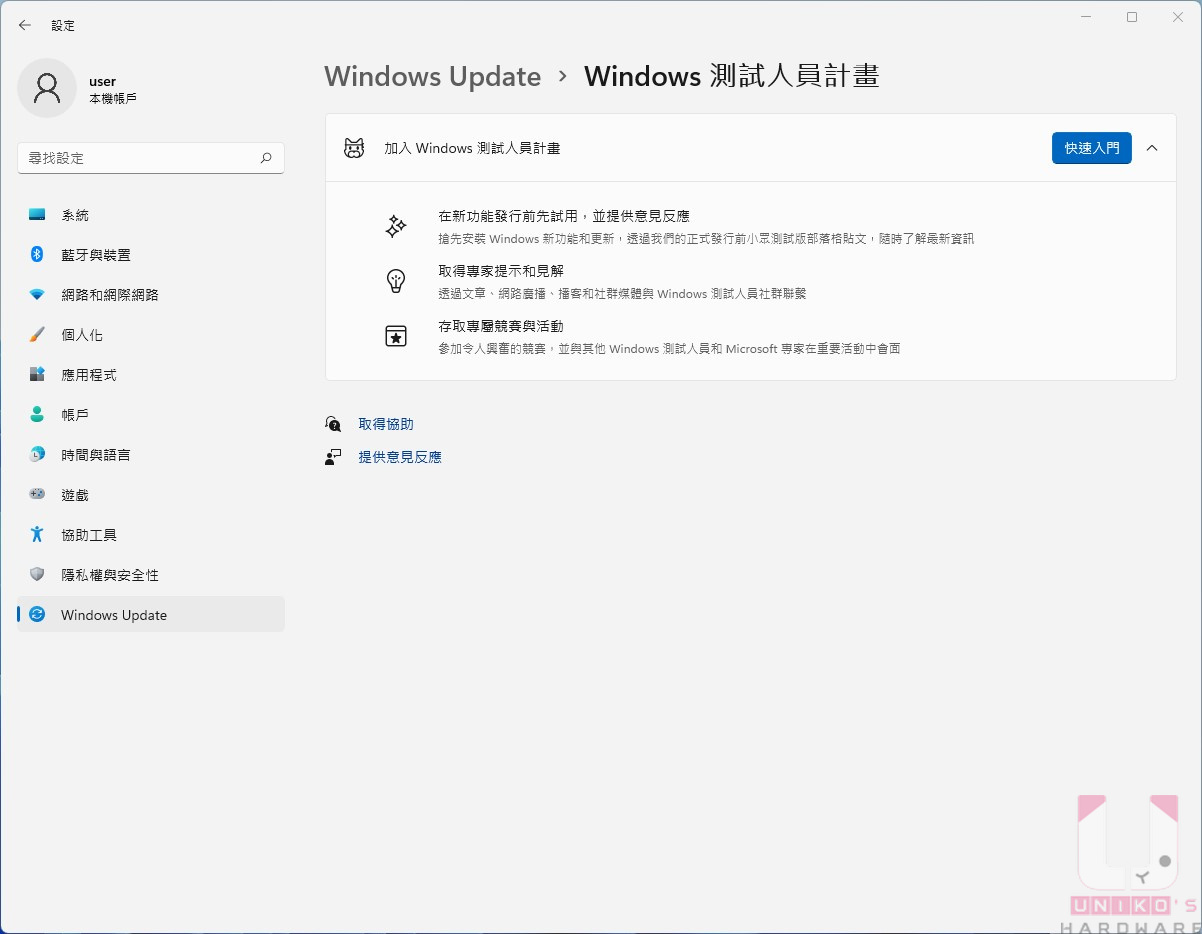Click the Insider program ninja cat icon
The width and height of the screenshot is (1202, 934).
354,148
